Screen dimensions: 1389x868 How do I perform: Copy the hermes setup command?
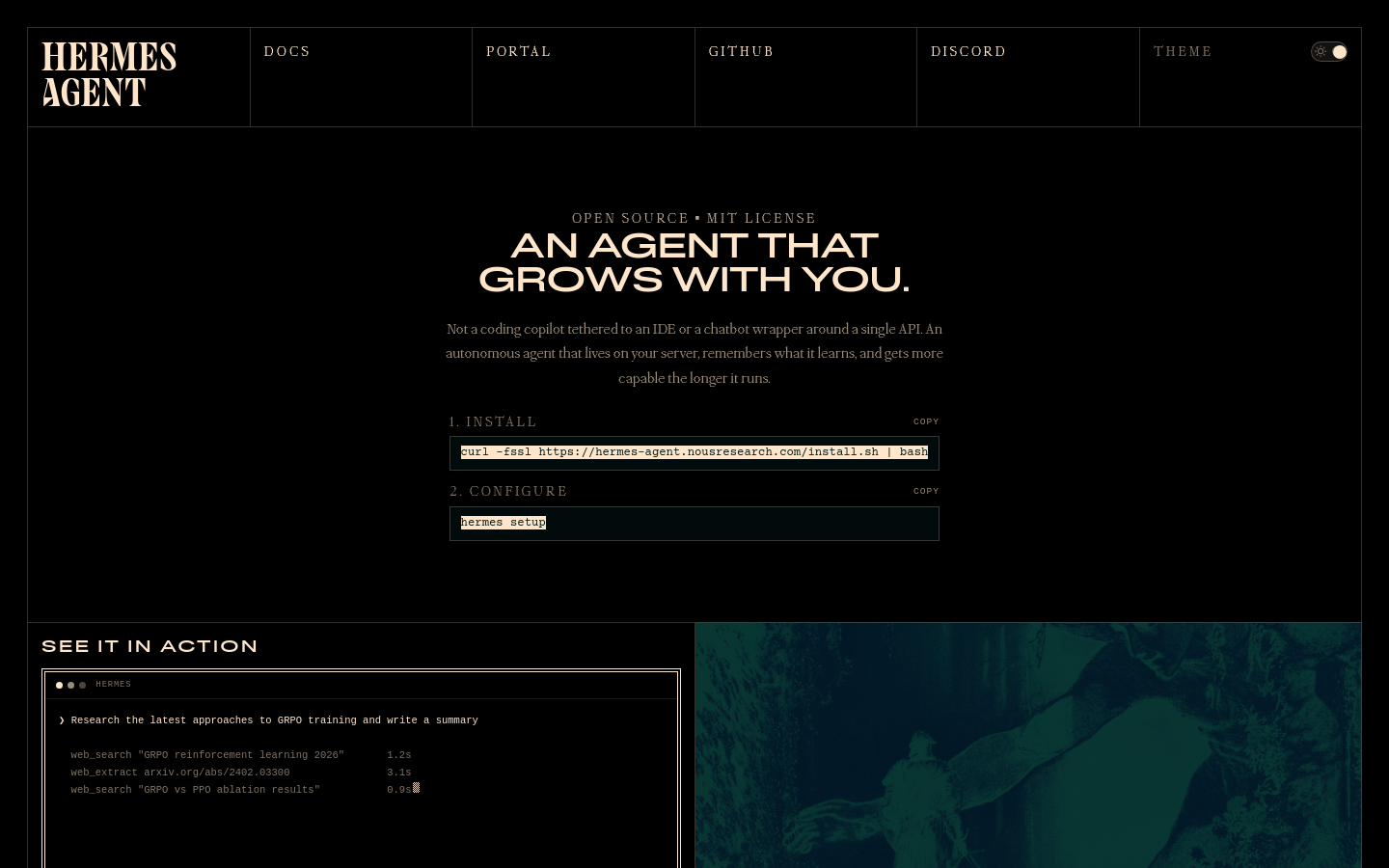926,491
